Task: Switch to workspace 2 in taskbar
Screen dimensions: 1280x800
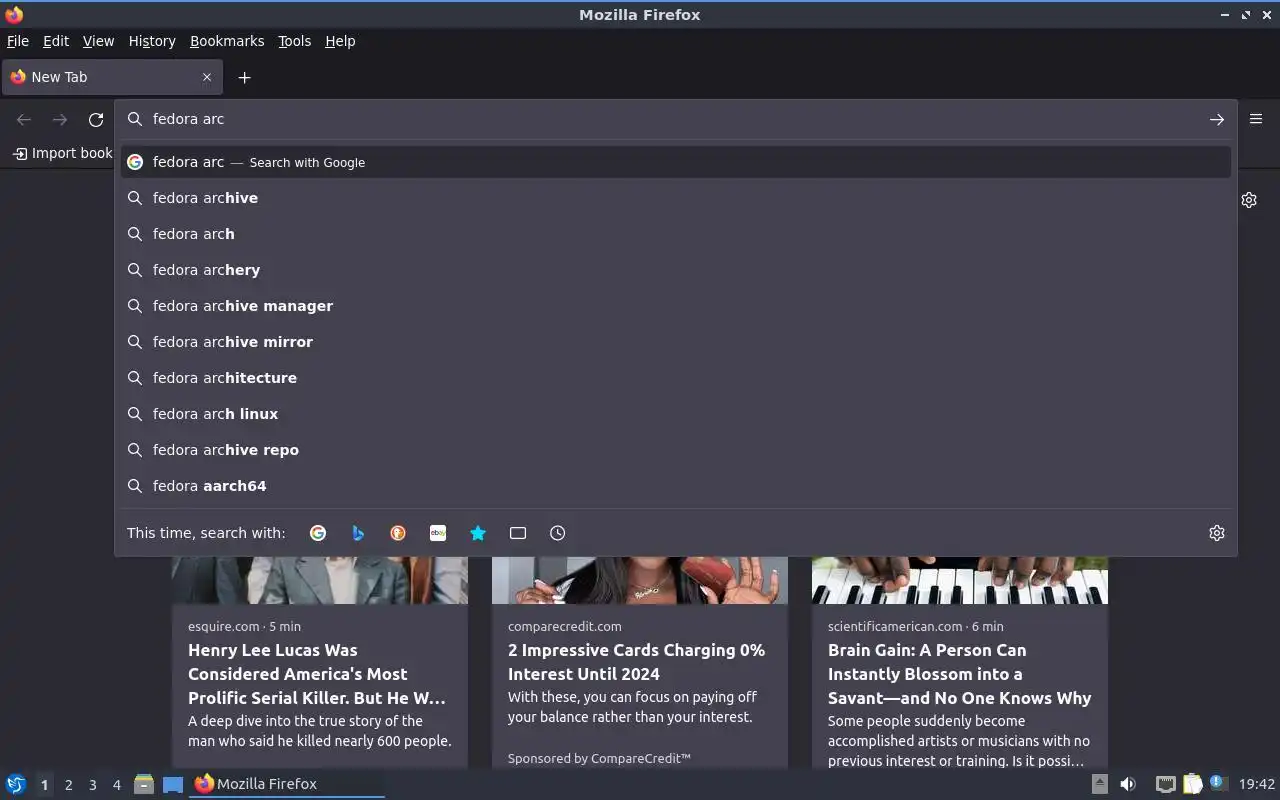Action: (x=68, y=785)
